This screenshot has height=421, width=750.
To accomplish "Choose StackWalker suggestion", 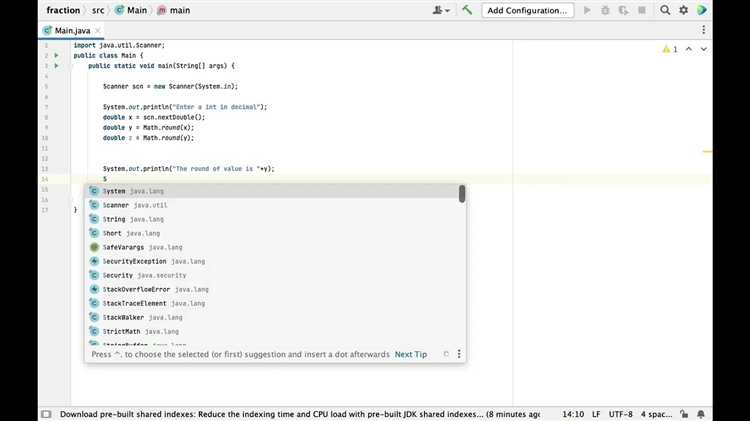I will (272, 317).
